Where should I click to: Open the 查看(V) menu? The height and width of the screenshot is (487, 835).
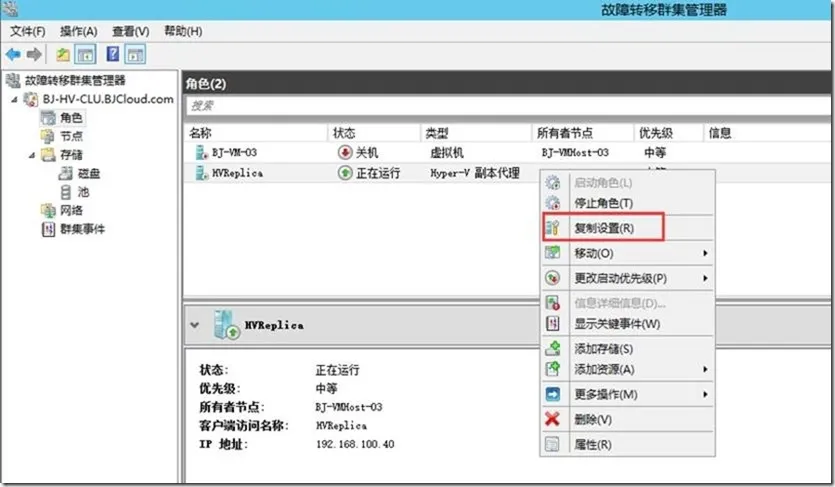130,31
